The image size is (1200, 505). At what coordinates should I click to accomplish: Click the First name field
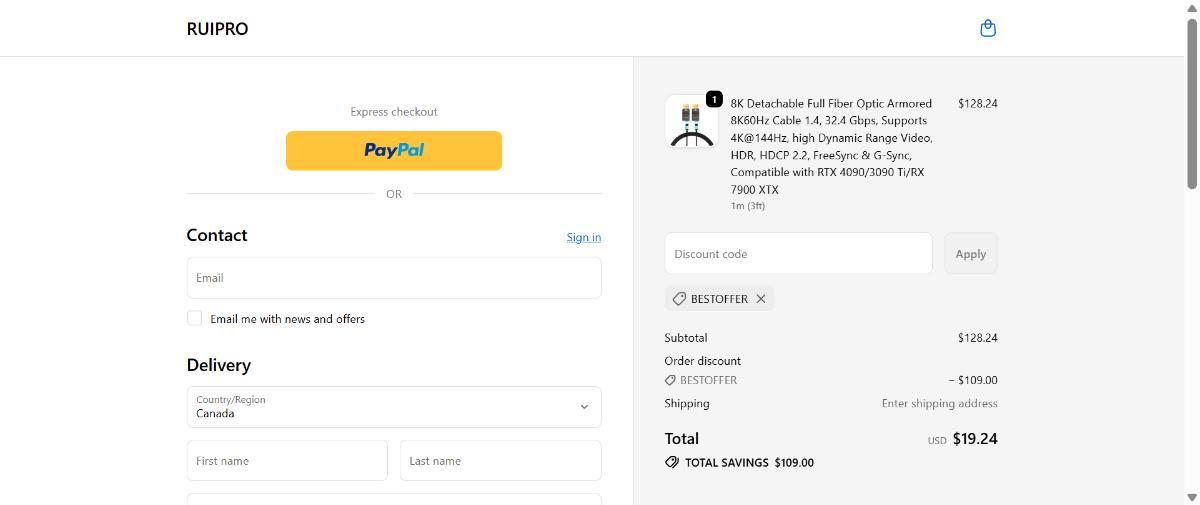pyautogui.click(x=287, y=461)
